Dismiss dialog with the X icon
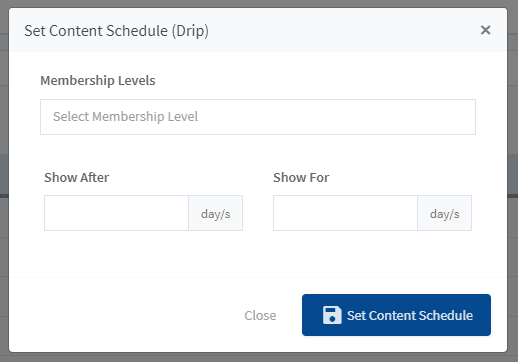The height and width of the screenshot is (362, 518). click(485, 30)
